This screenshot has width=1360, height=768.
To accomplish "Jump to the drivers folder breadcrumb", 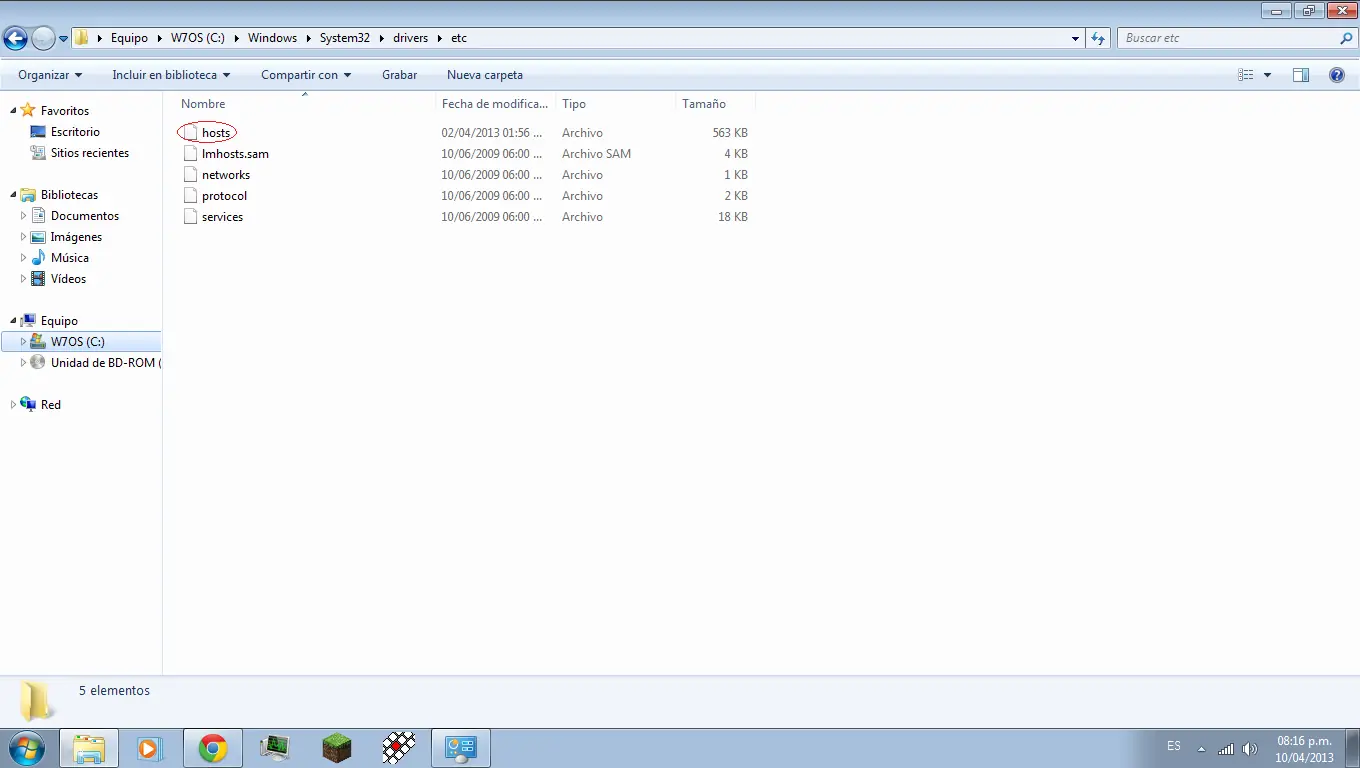I will [x=410, y=38].
